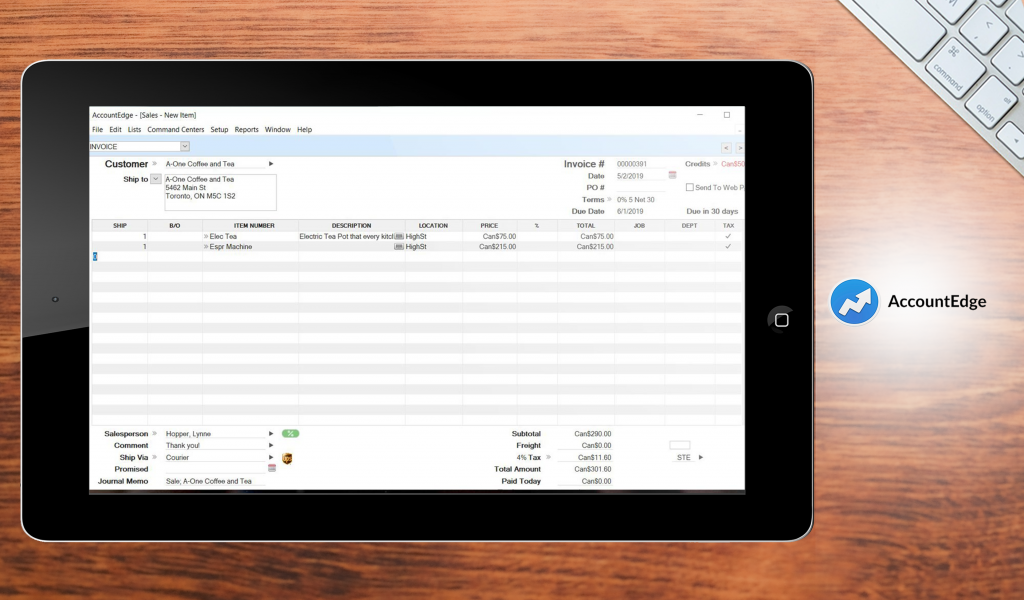Screen dimensions: 1024x600
Task: Enable Send To Web checkbox
Action: coord(689,187)
